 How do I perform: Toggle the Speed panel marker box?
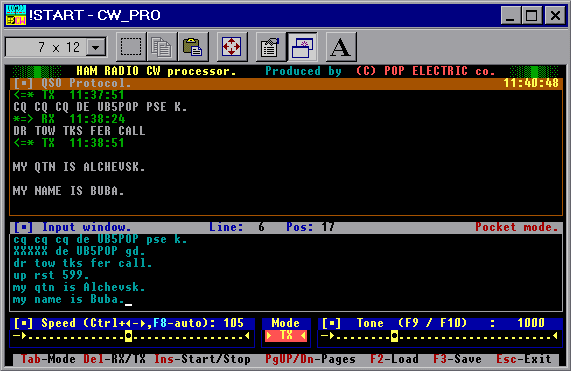click(23, 323)
